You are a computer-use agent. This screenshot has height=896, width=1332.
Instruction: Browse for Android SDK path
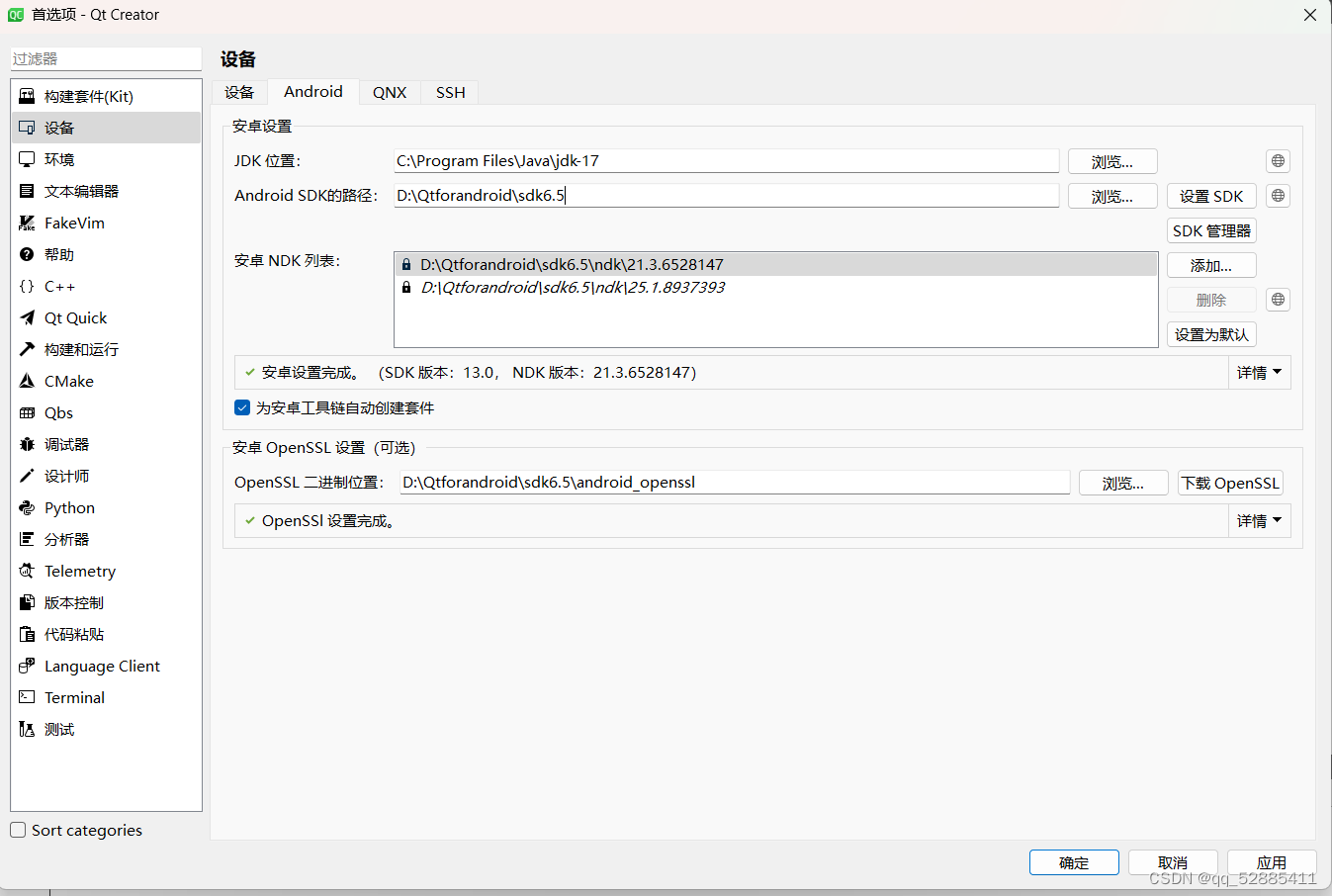coord(1112,196)
